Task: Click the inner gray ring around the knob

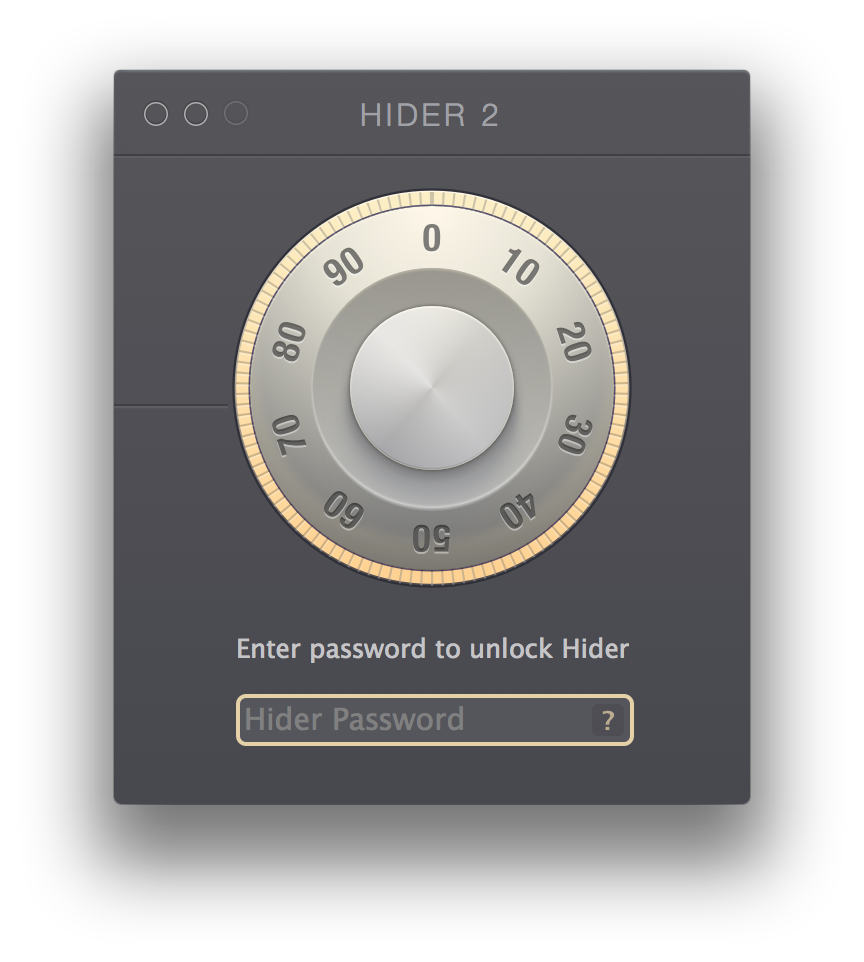Action: tap(431, 287)
